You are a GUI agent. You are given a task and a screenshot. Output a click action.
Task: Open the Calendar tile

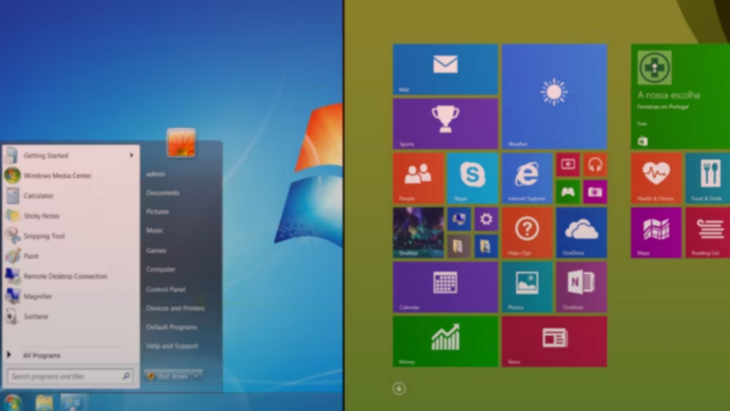(445, 287)
